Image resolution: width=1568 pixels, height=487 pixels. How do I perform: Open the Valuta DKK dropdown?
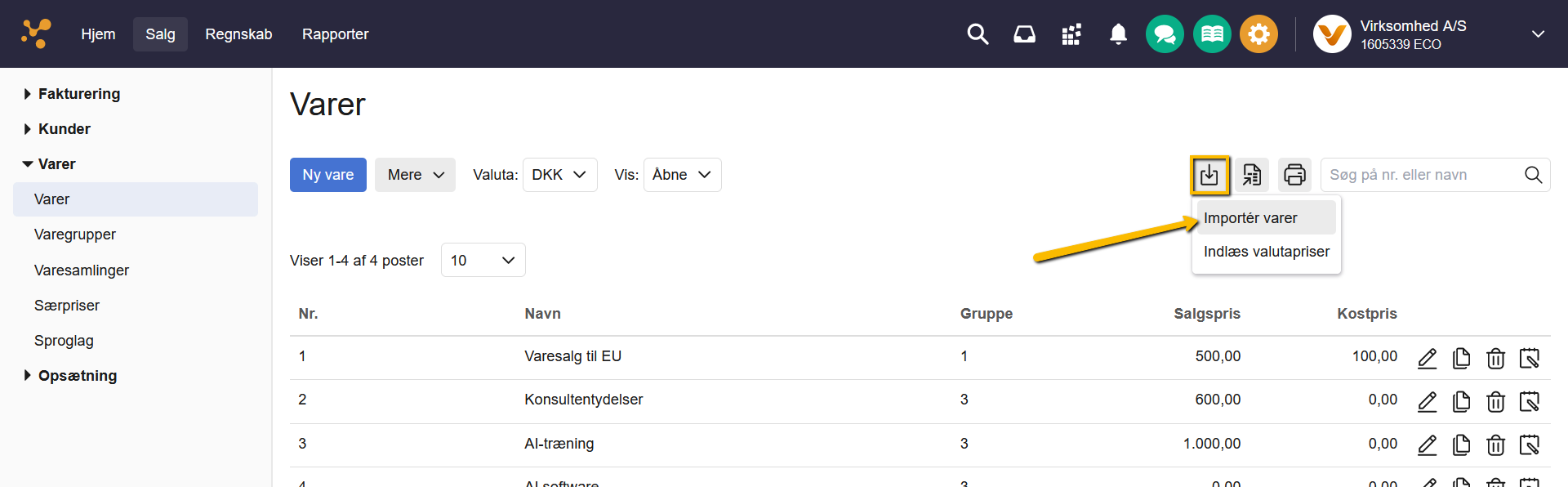pyautogui.click(x=559, y=175)
